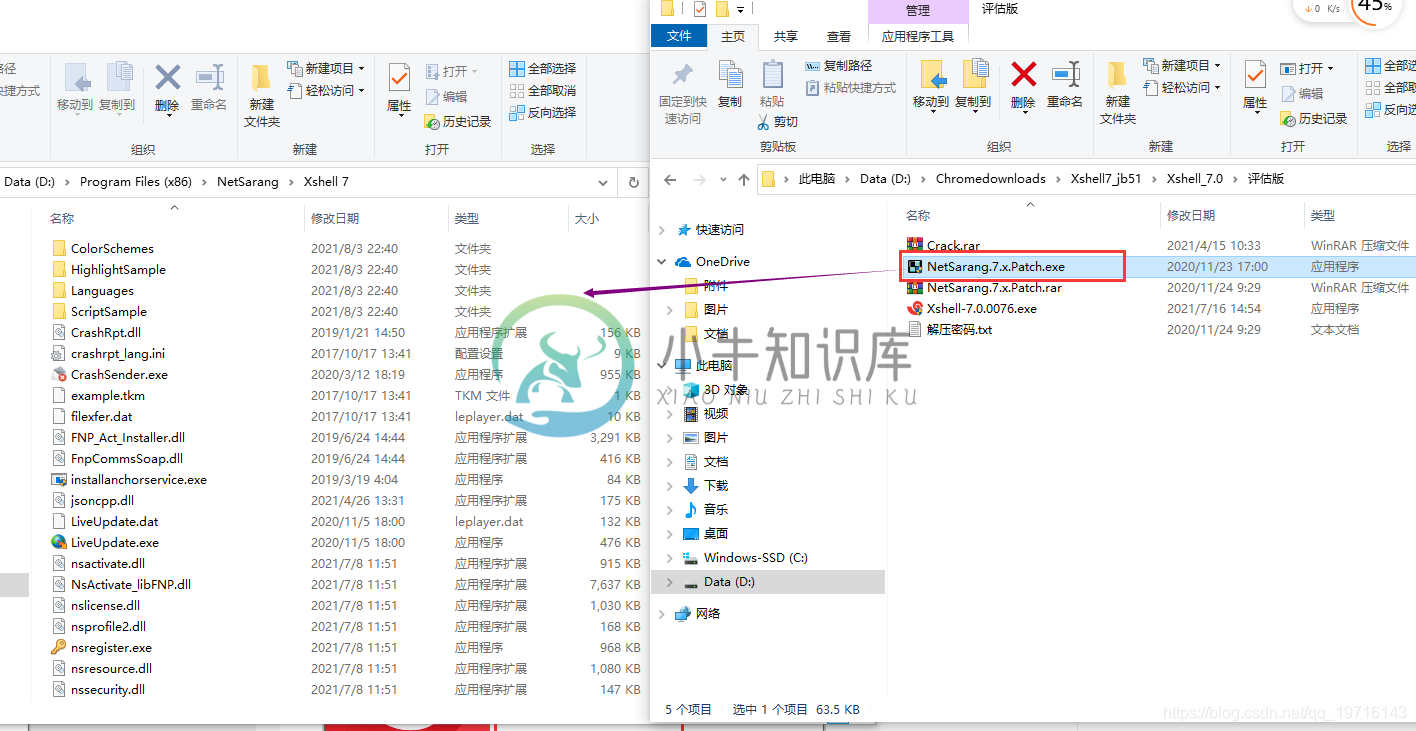Click Rename (重命名) icon in left window
The width and height of the screenshot is (1416, 731).
coord(209,78)
